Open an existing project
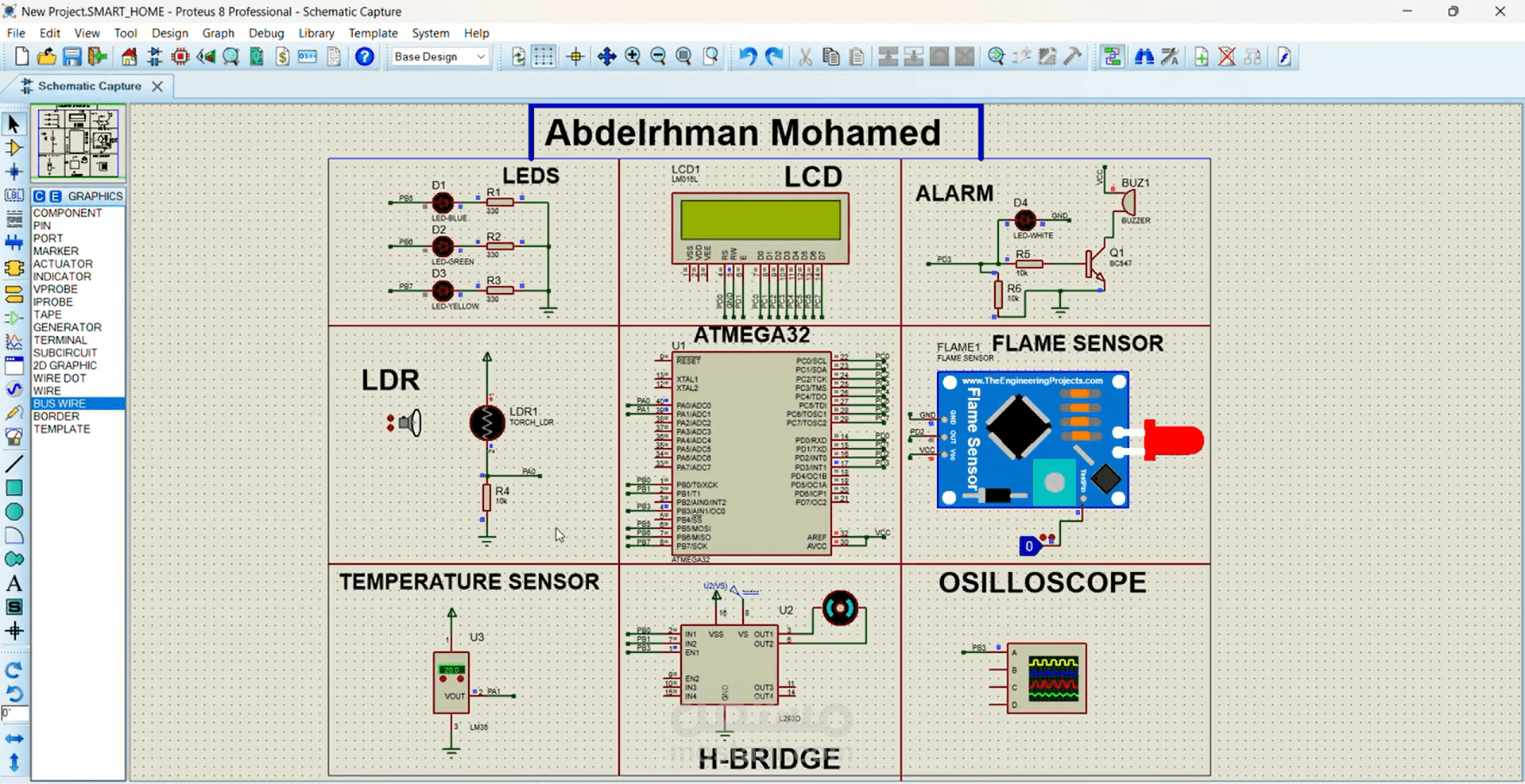The image size is (1525, 784). (x=46, y=56)
